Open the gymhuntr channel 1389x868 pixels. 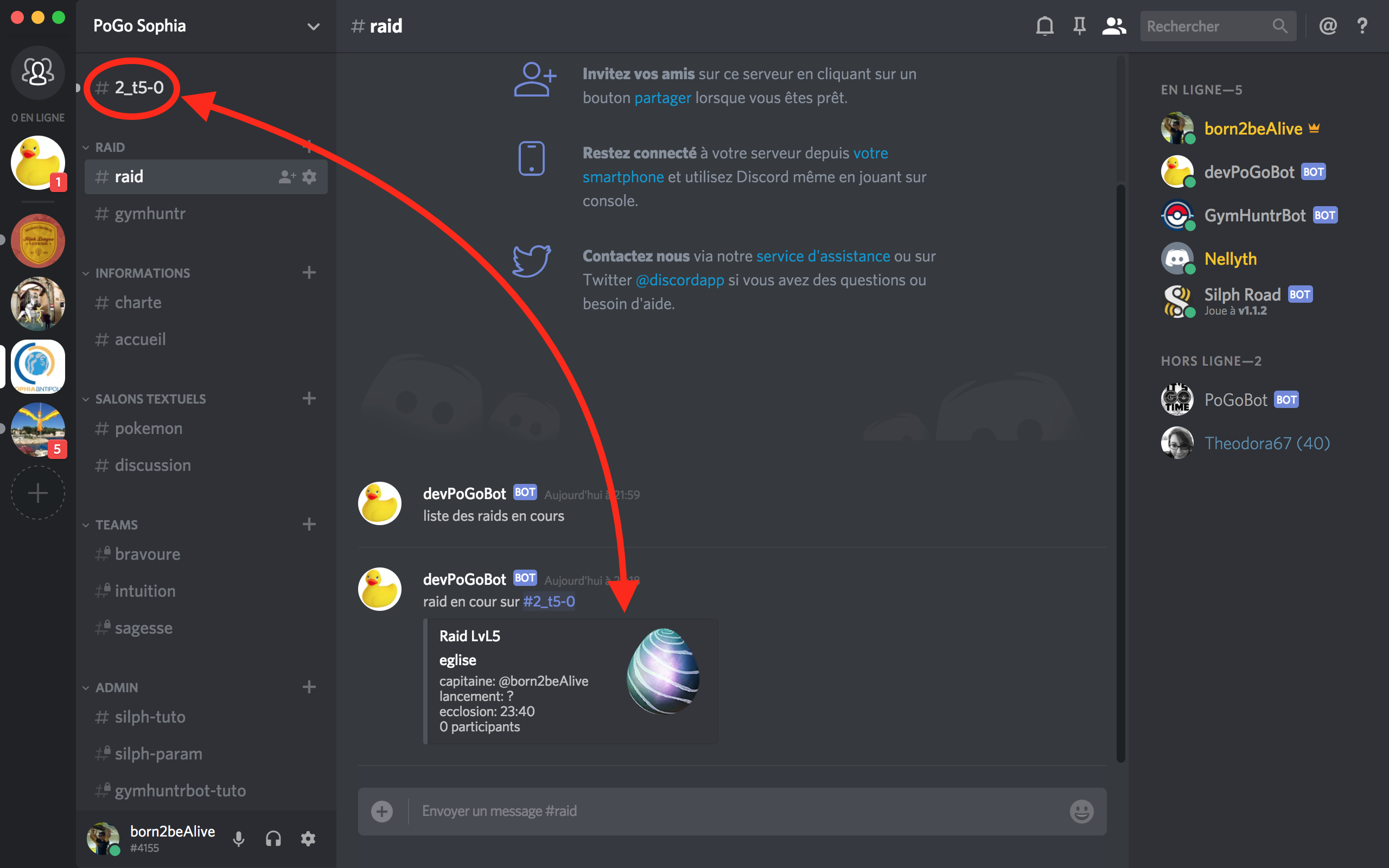(x=206, y=214)
